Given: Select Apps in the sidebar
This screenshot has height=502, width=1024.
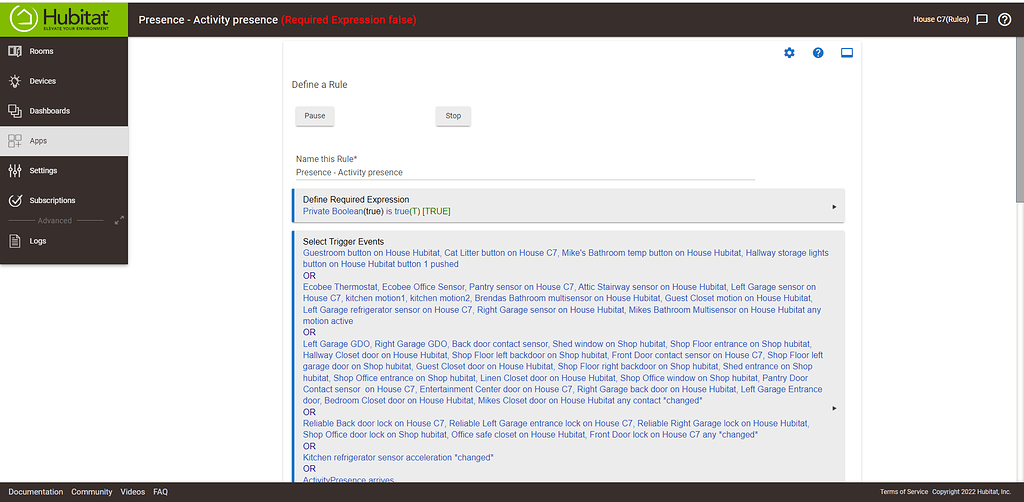Looking at the screenshot, I should (x=38, y=141).
